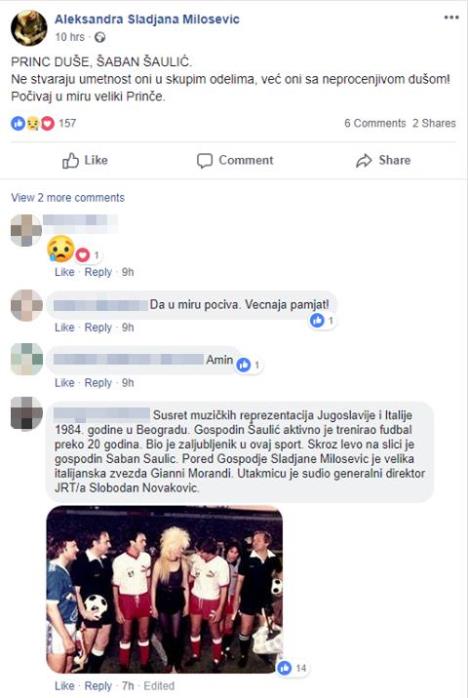Open the 6 Comments link
Image resolution: width=468 pixels, height=698 pixels.
375,123
